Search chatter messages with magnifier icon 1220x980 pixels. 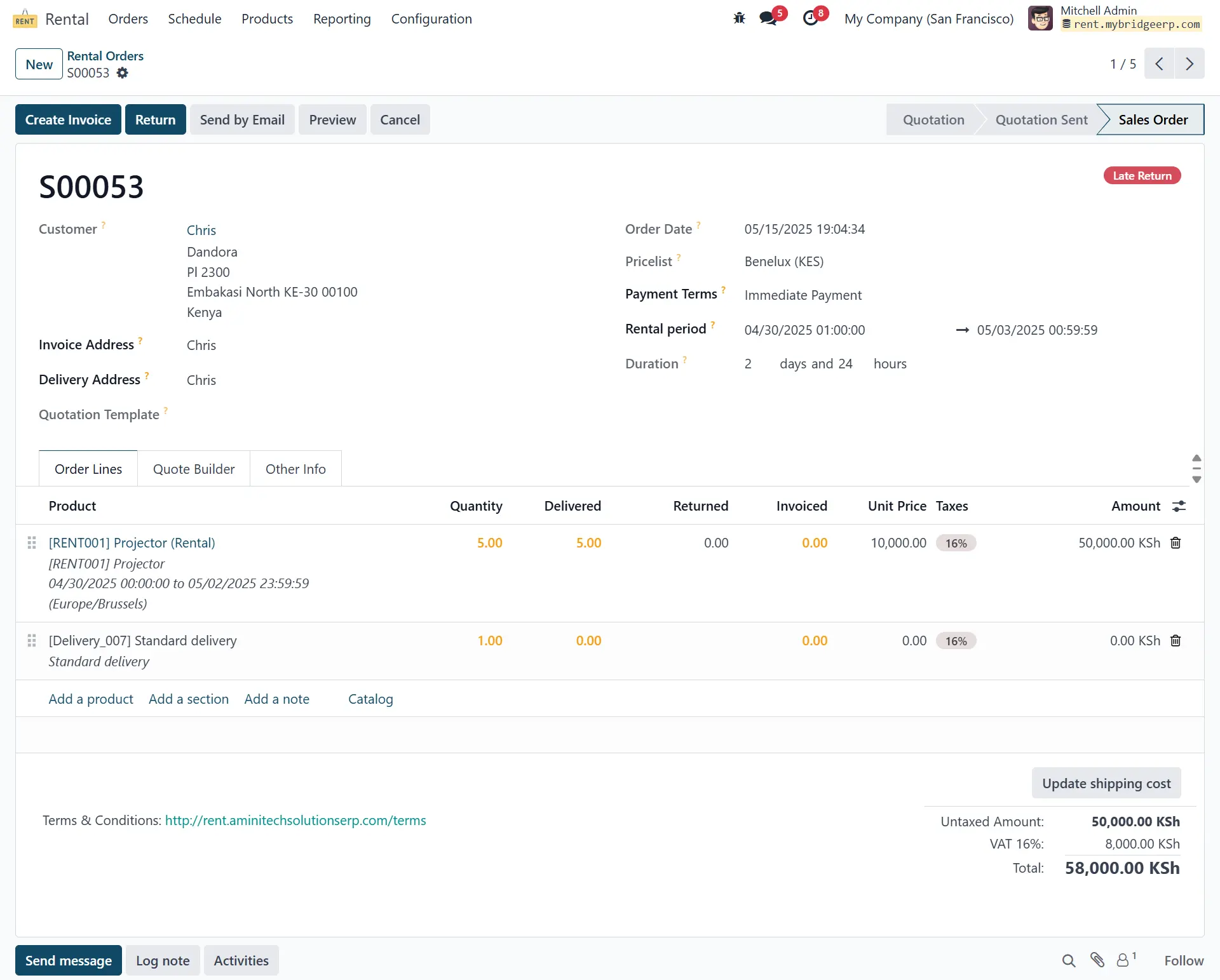click(1069, 960)
